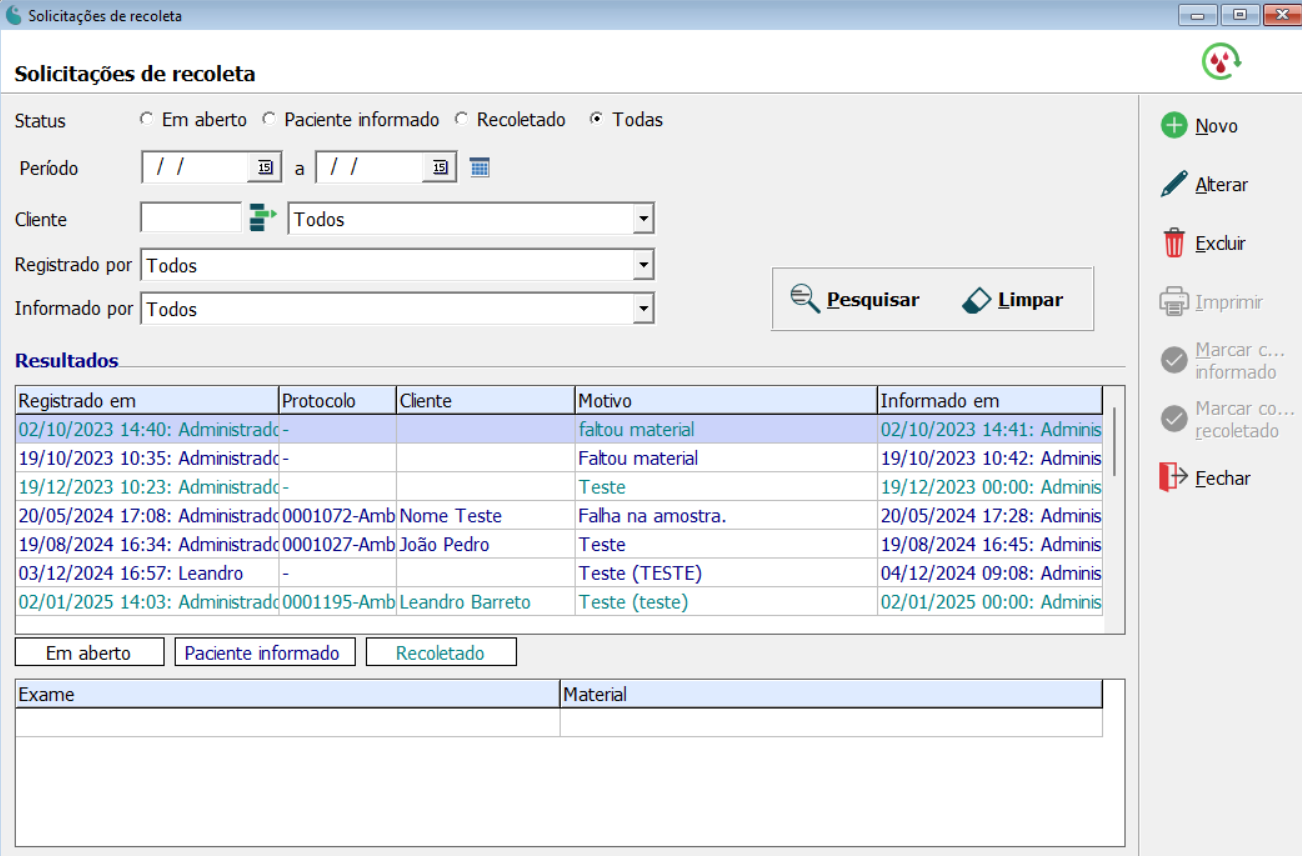
Task: Click the informed date 20/05/2024 17:28
Action: (991, 516)
